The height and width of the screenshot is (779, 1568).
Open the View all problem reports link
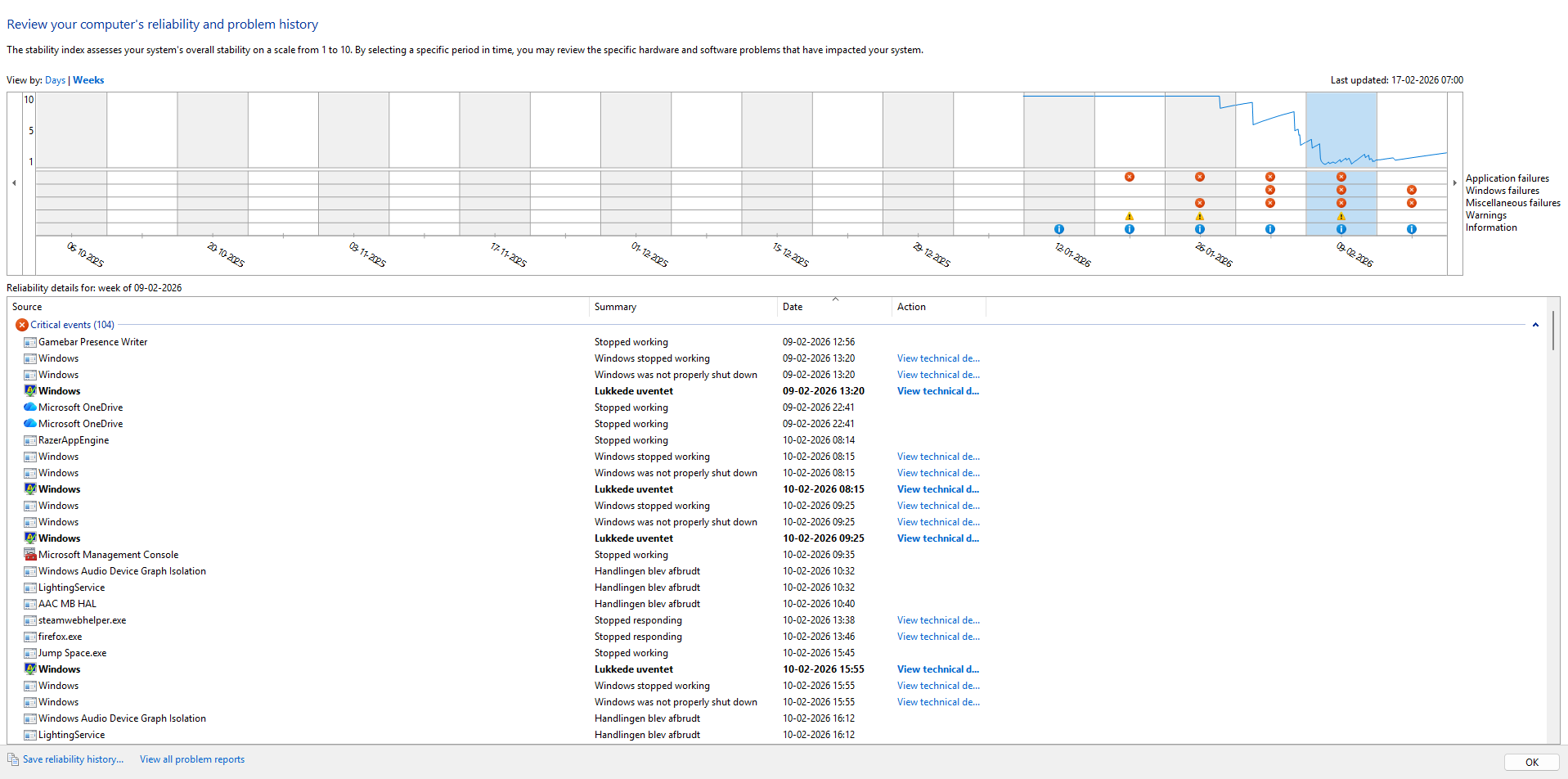pos(192,759)
